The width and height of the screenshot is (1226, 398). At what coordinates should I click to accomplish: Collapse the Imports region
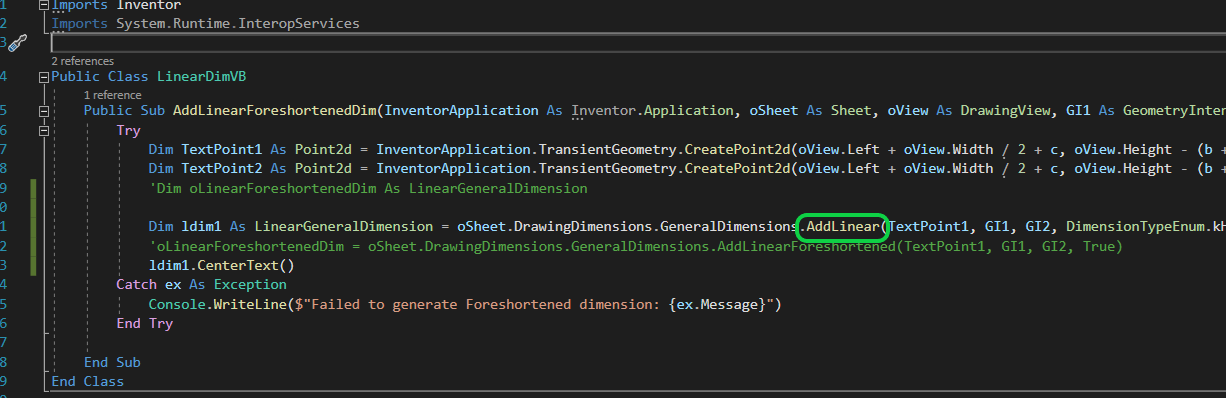coord(43,5)
